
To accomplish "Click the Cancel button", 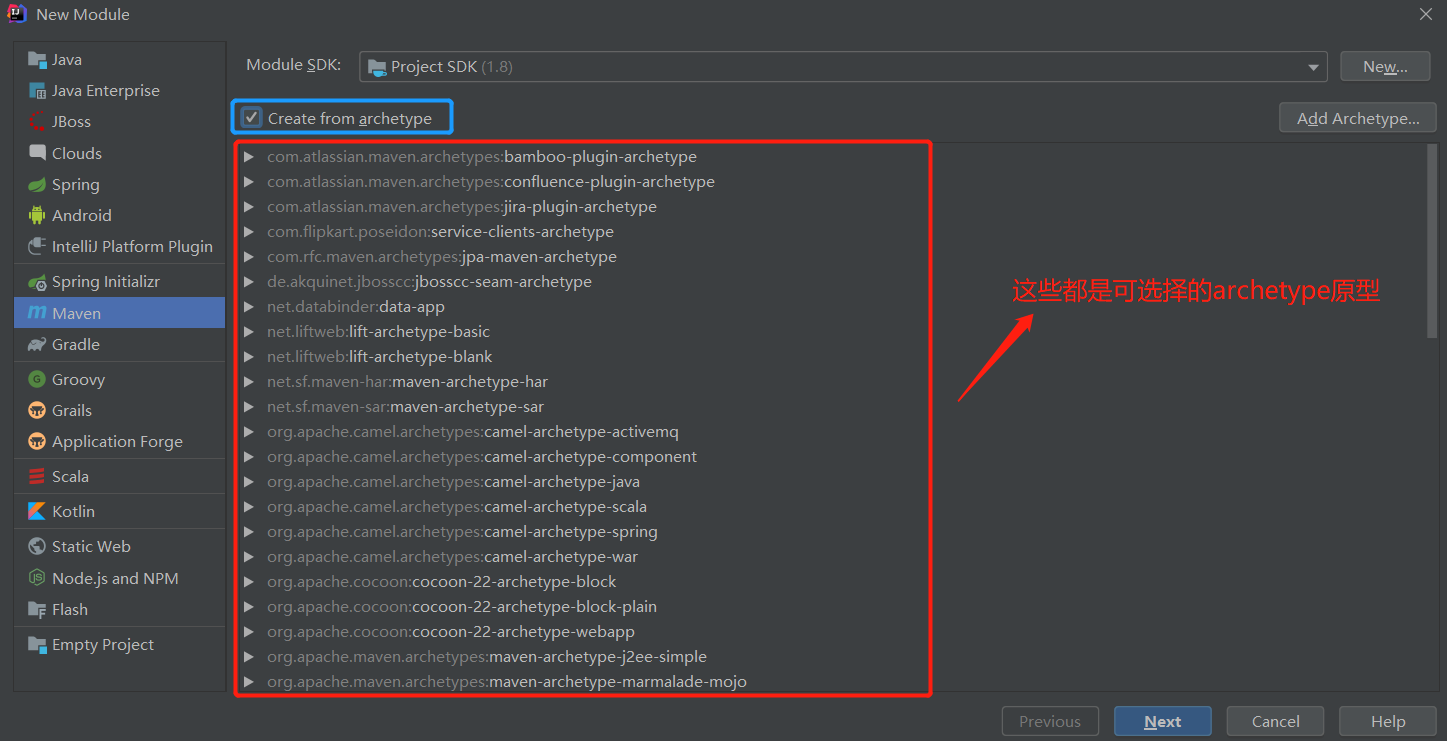I will 1276,722.
